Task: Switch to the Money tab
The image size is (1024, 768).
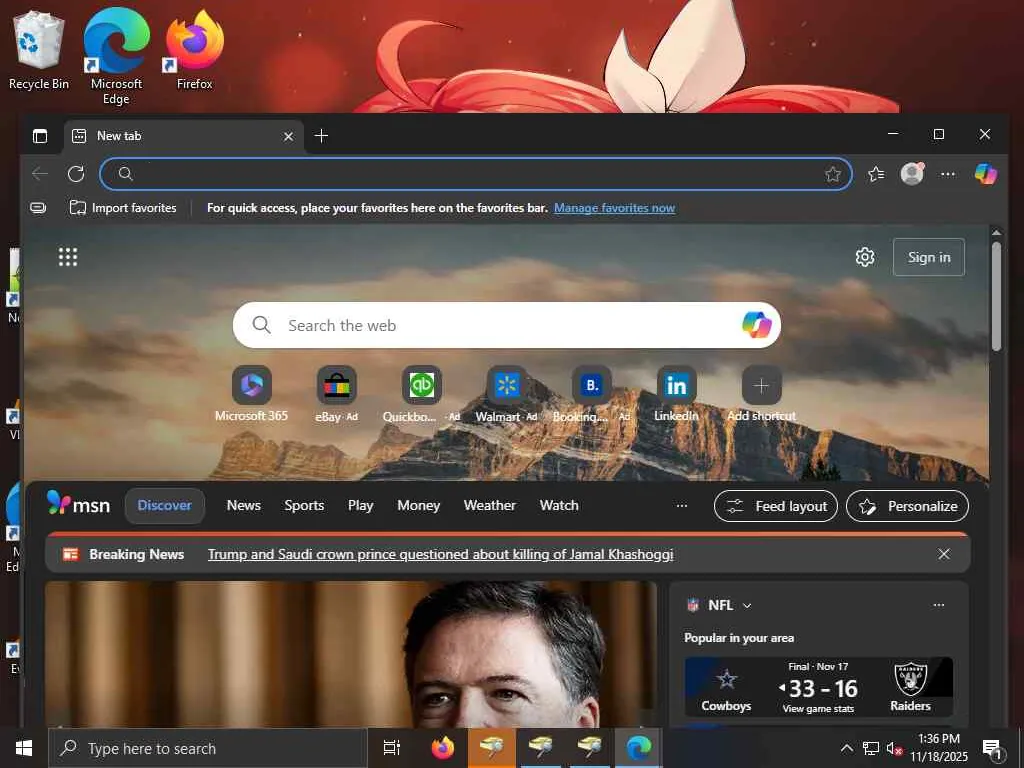Action: click(x=419, y=505)
